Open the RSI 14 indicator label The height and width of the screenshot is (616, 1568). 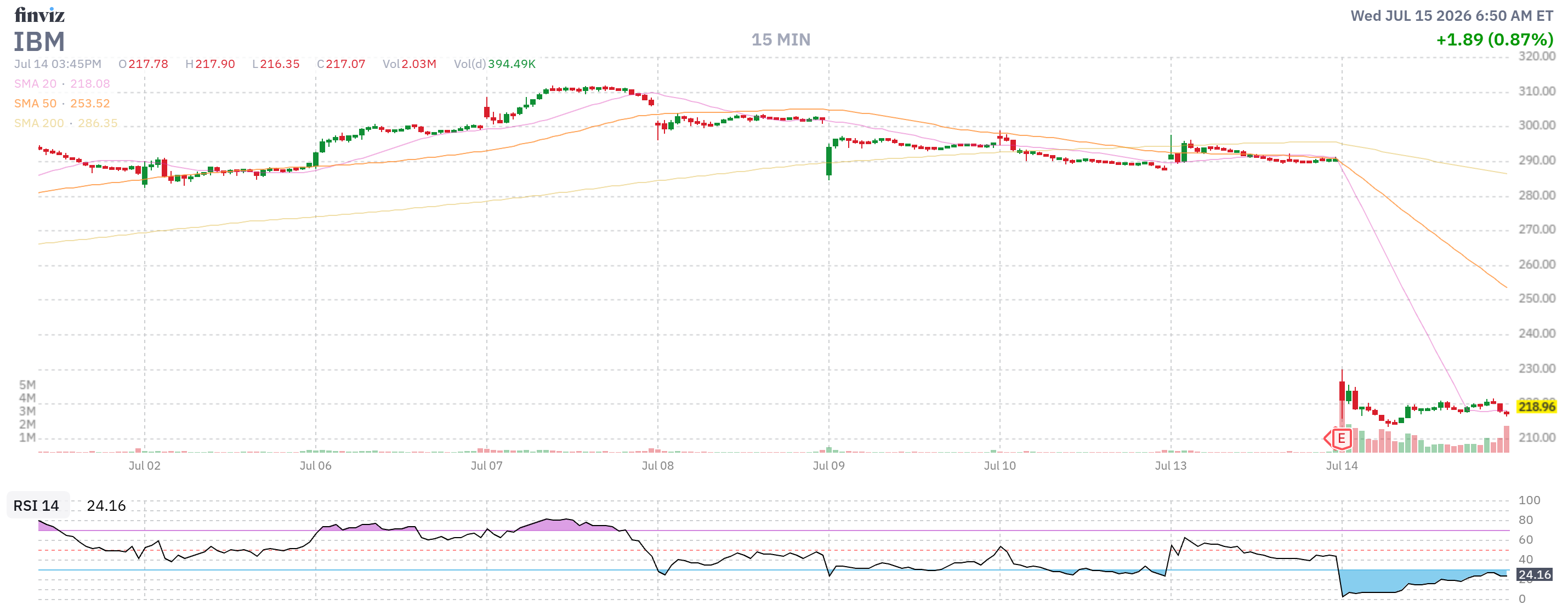pyautogui.click(x=37, y=505)
